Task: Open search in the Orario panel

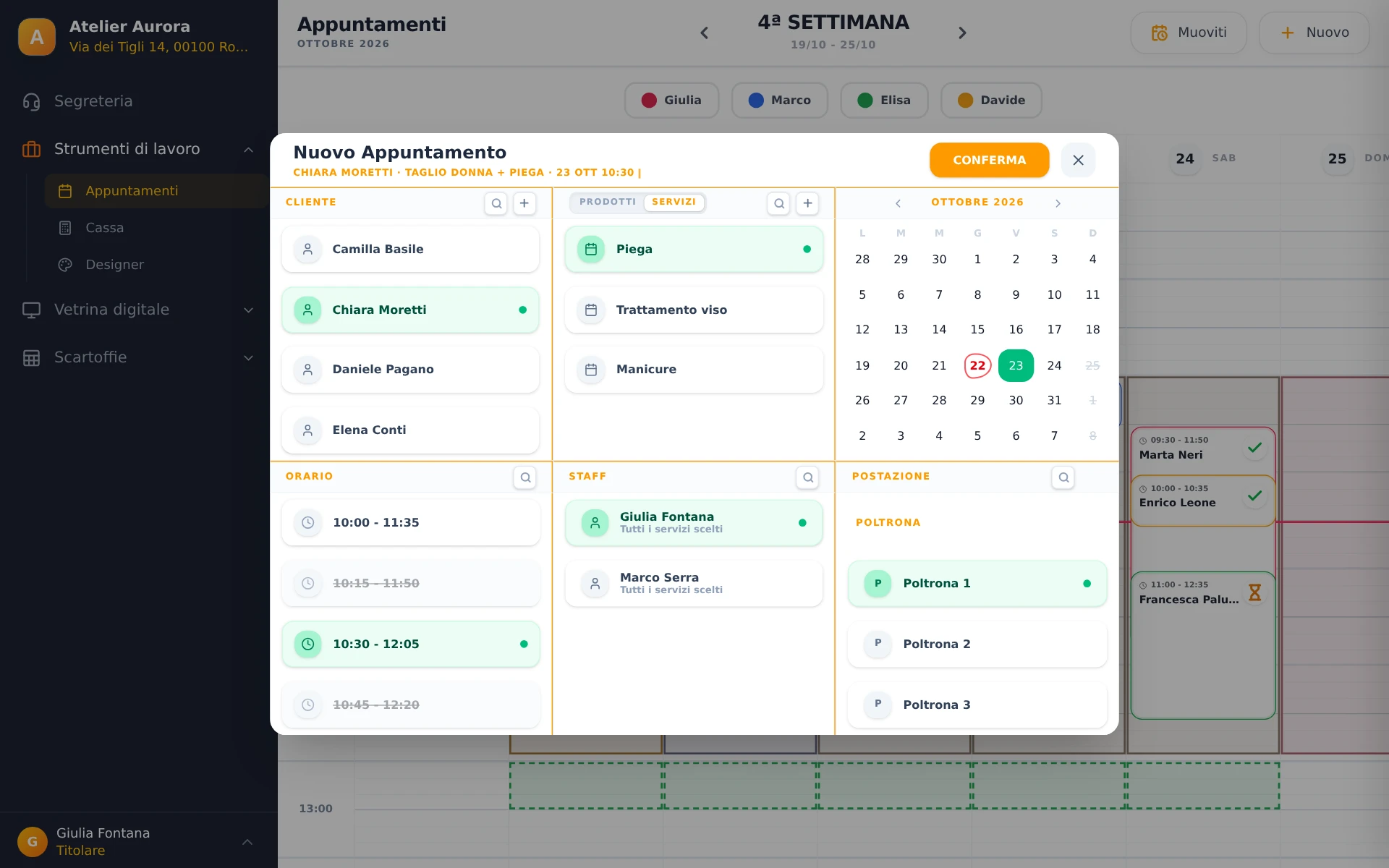Action: click(525, 477)
